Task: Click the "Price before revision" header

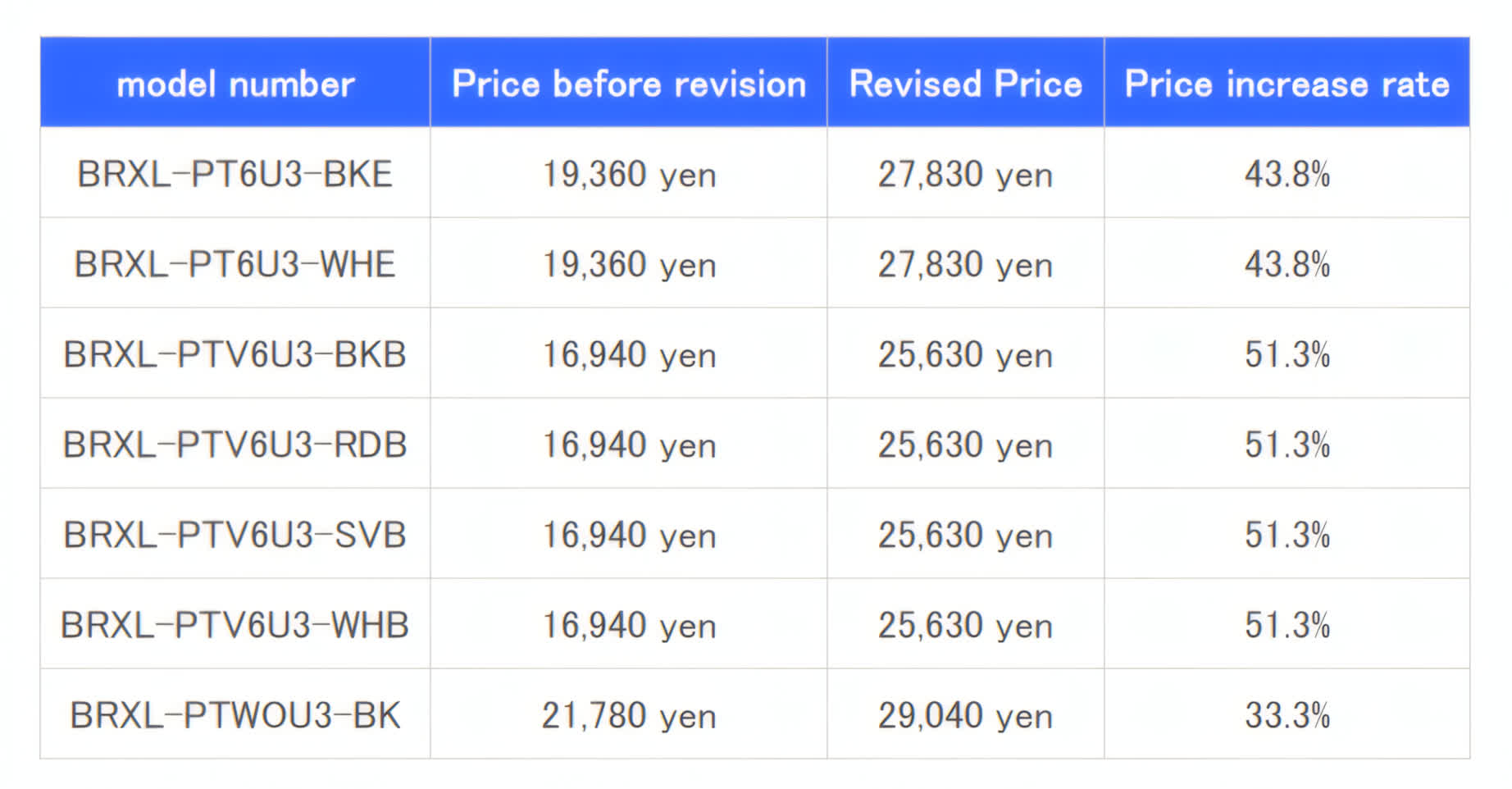Action: click(x=629, y=83)
